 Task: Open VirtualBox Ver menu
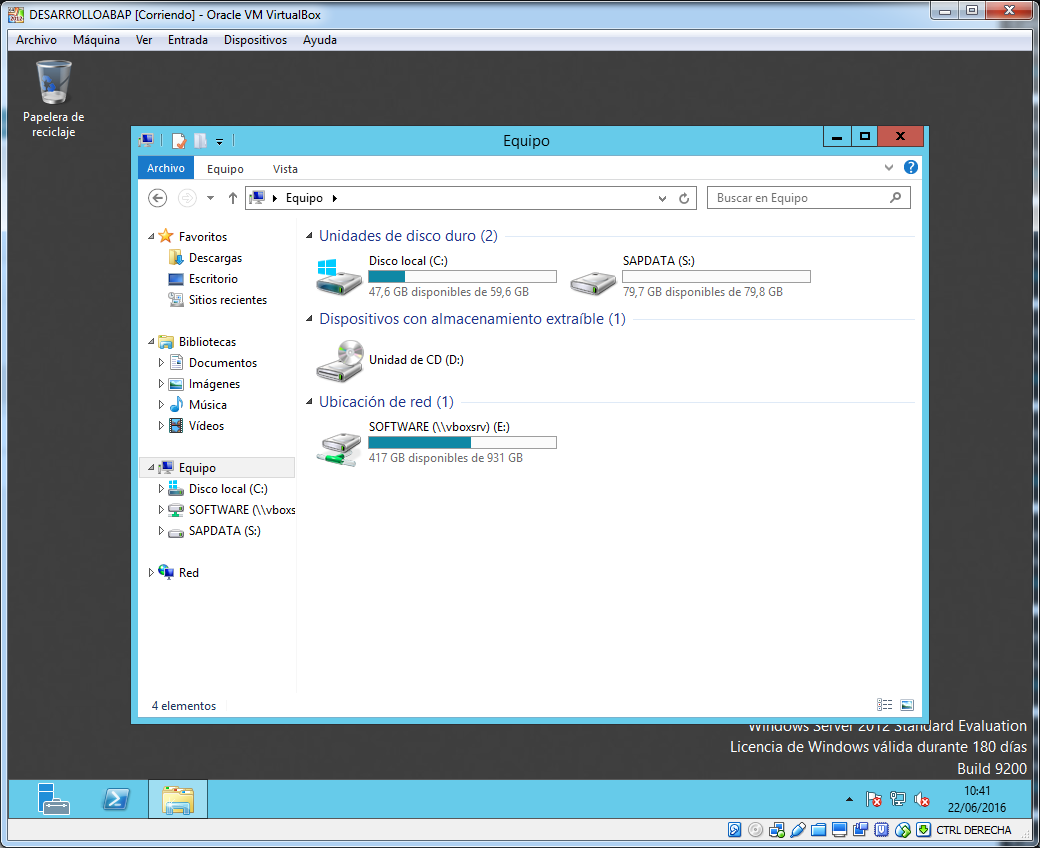pyautogui.click(x=144, y=40)
